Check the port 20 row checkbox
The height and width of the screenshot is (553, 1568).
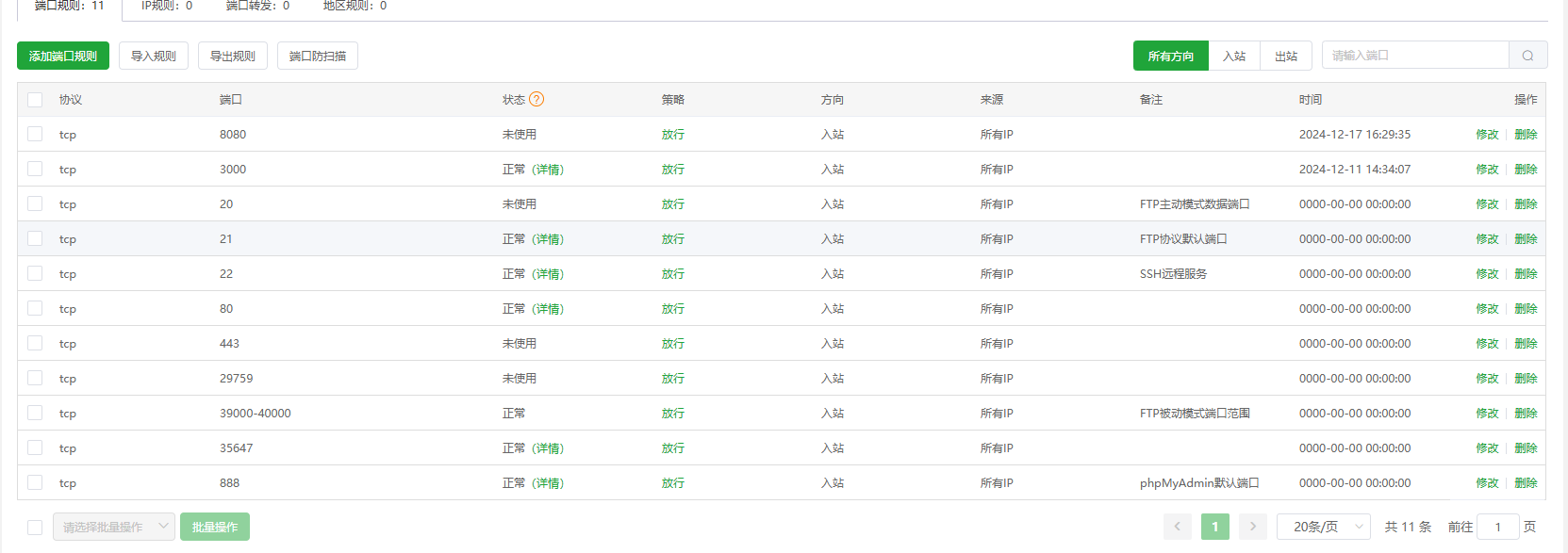click(35, 203)
